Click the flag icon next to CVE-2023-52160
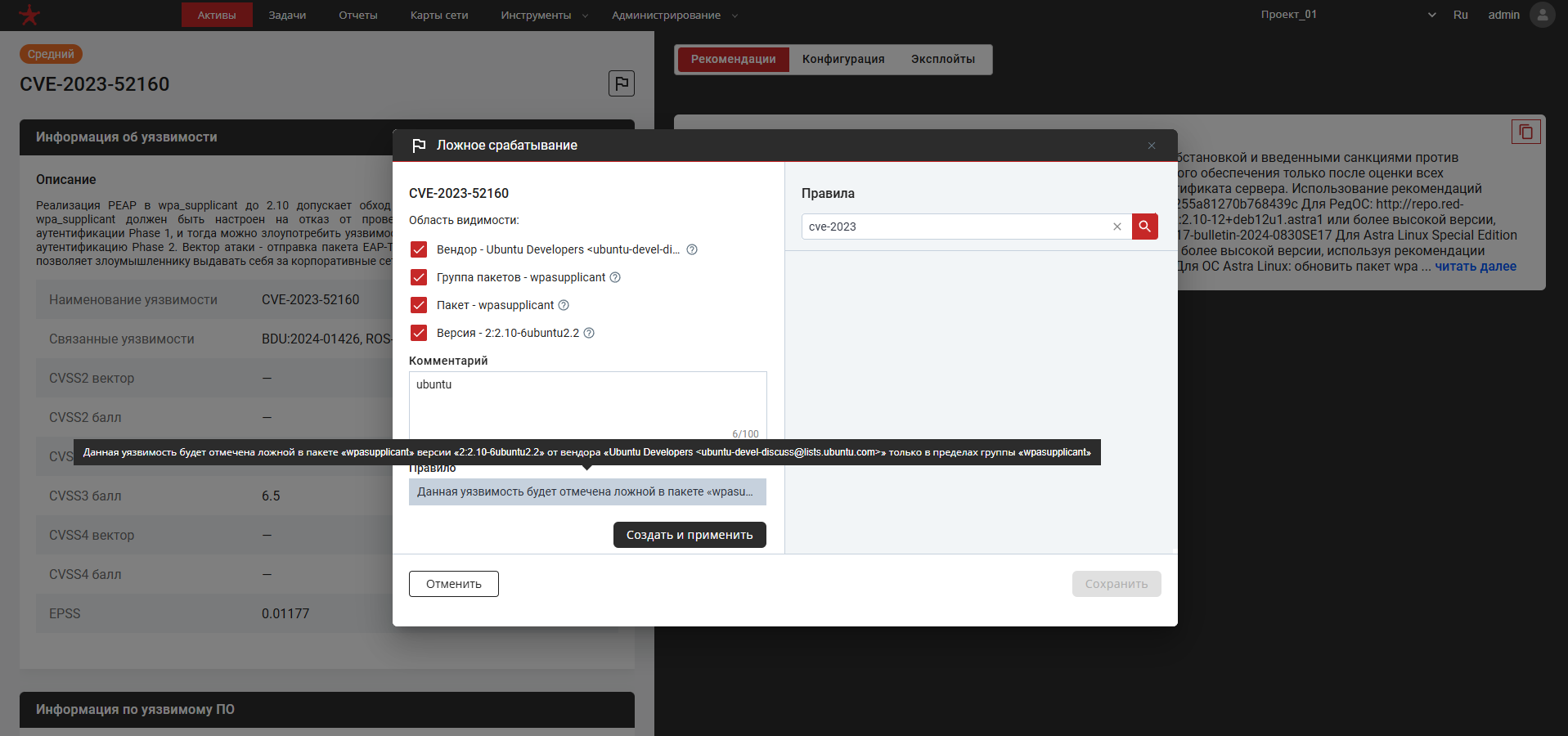 tap(622, 83)
